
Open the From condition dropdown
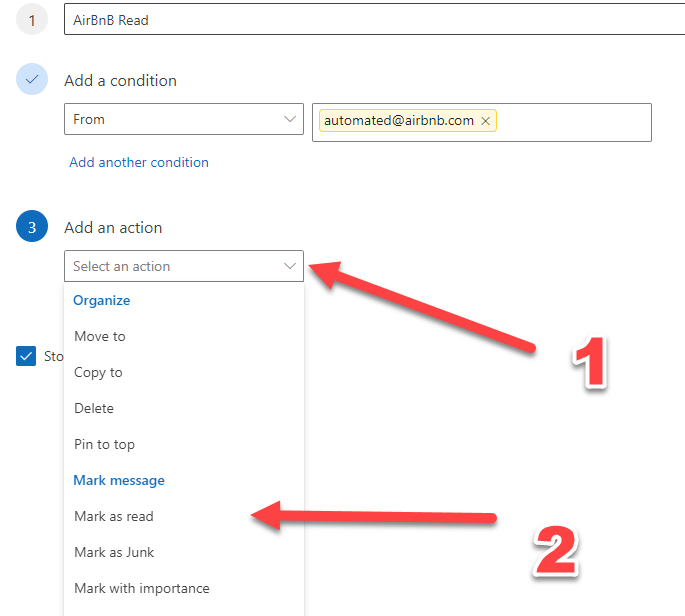click(x=183, y=120)
